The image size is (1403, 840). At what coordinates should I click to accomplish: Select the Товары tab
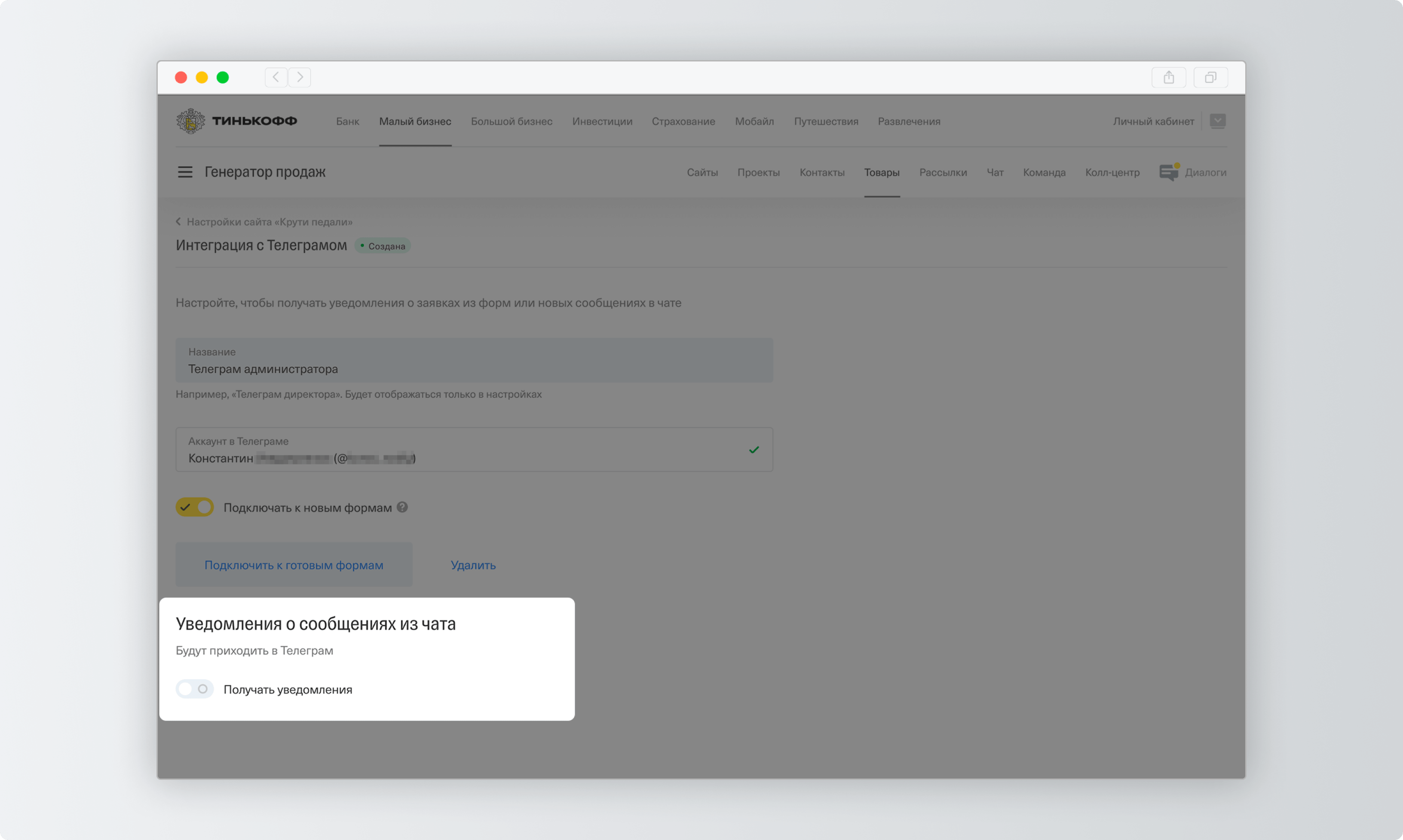point(882,172)
